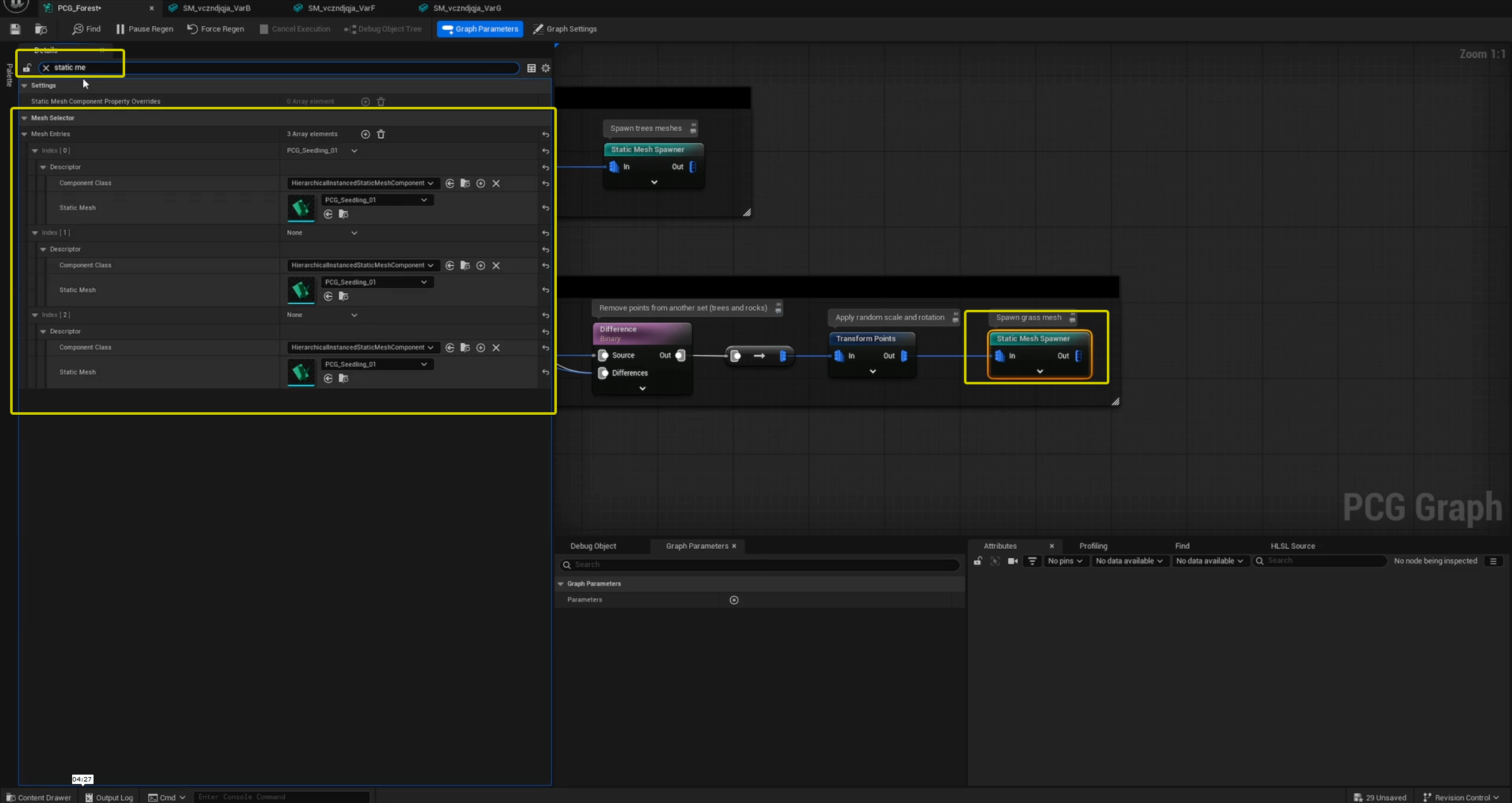Add element to Mesh Entries array
The height and width of the screenshot is (803, 1512).
click(365, 134)
